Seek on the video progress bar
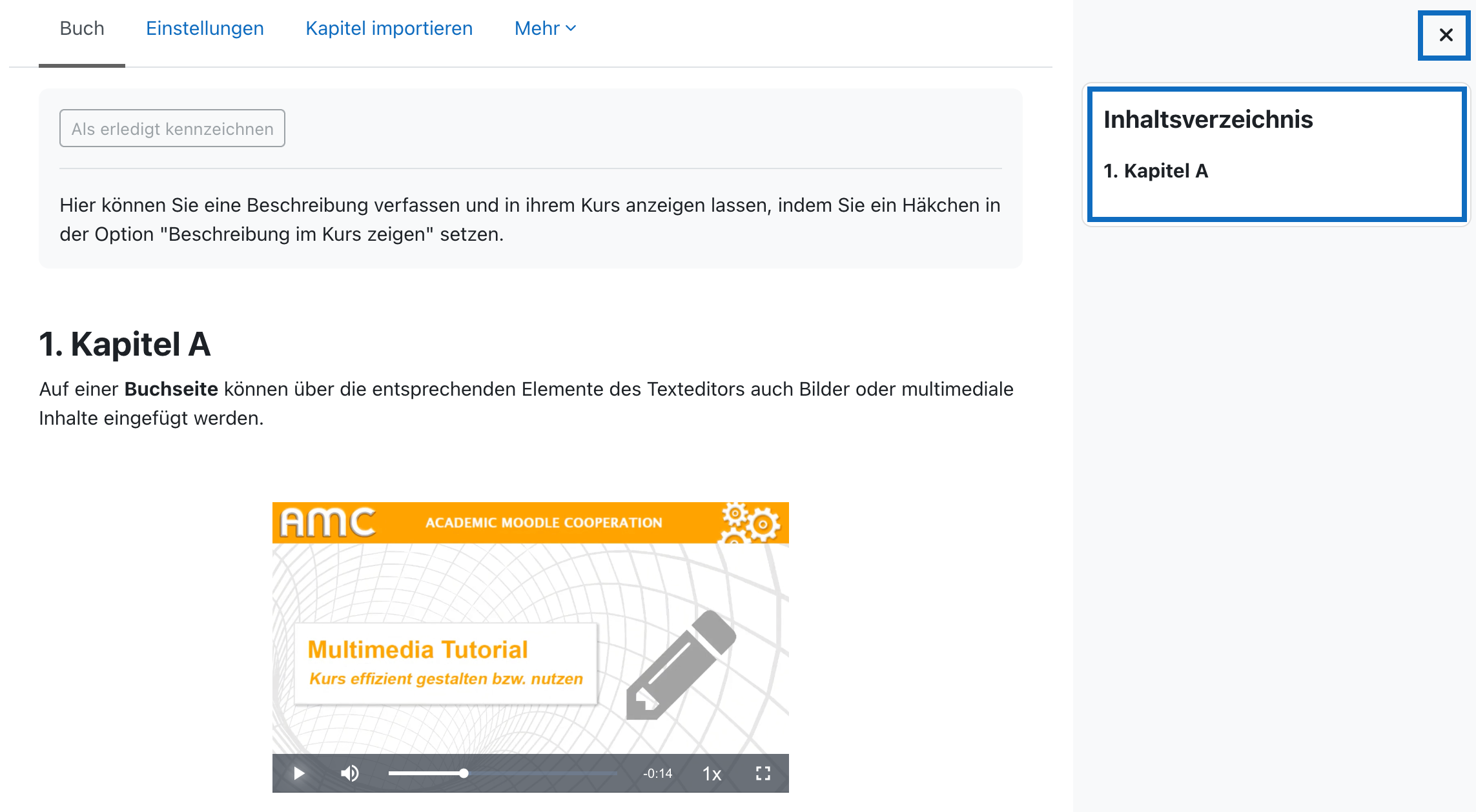The height and width of the screenshot is (812, 1476). point(502,773)
